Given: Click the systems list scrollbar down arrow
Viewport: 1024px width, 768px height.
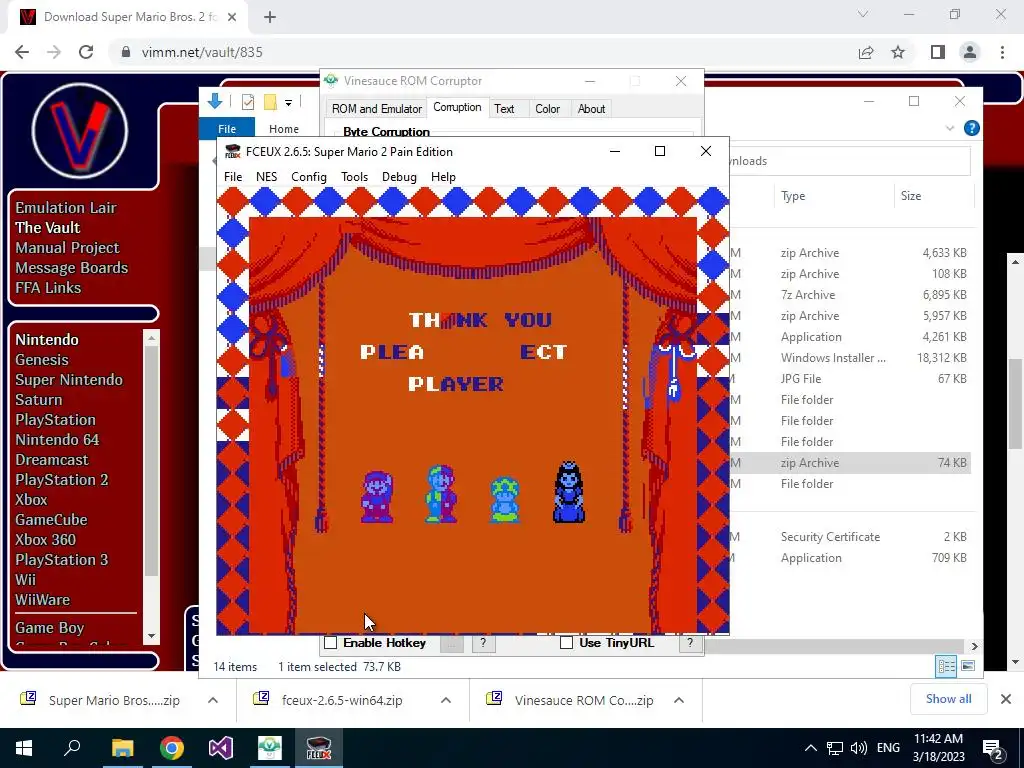Looking at the screenshot, I should [x=152, y=635].
